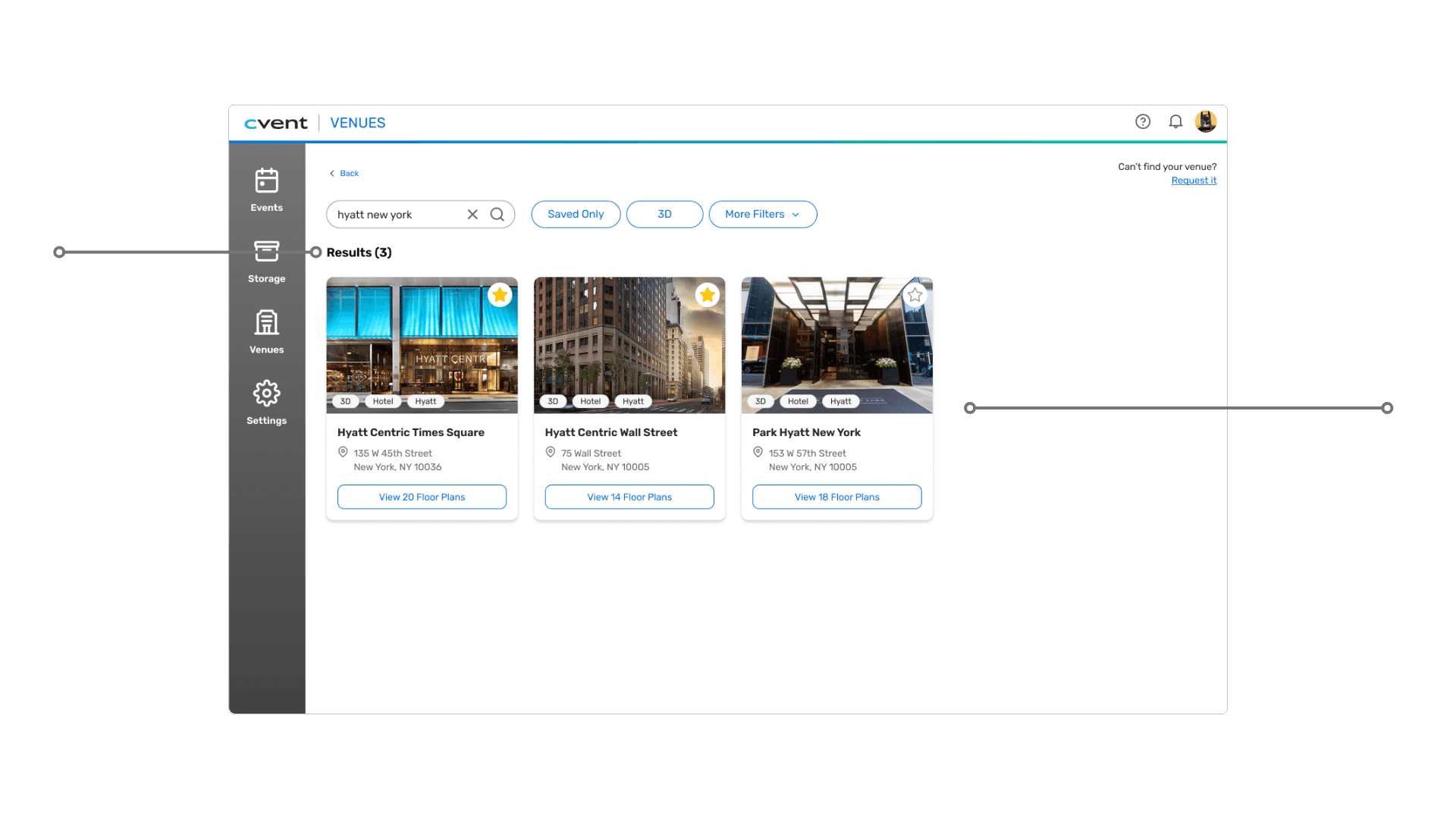
Task: Open the Venues section in sidebar
Action: pos(266,332)
